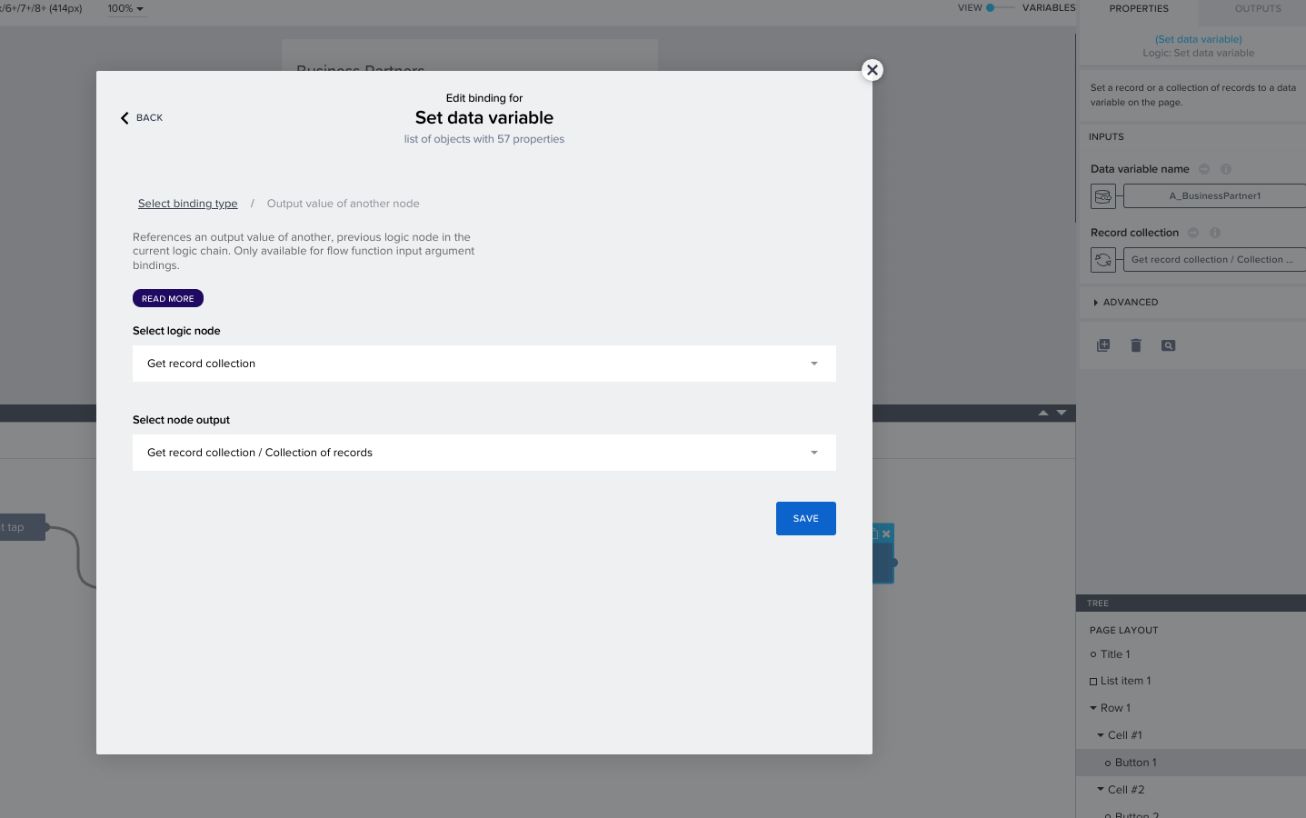Open the 100% zoom level dropdown

(126, 8)
